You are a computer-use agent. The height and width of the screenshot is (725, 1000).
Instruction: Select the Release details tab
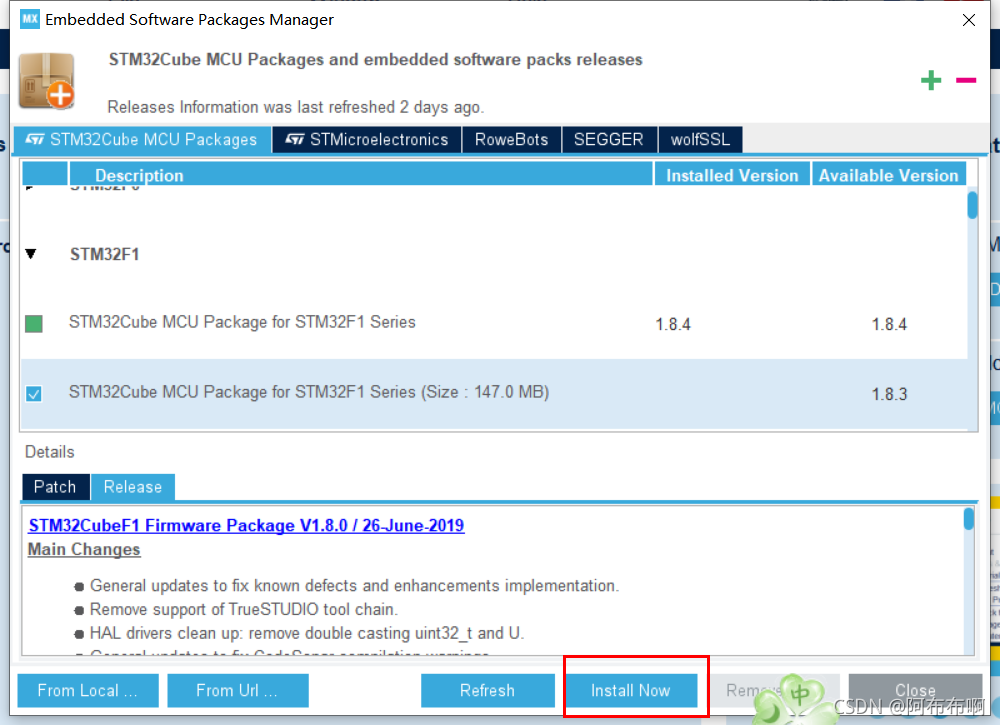(133, 487)
